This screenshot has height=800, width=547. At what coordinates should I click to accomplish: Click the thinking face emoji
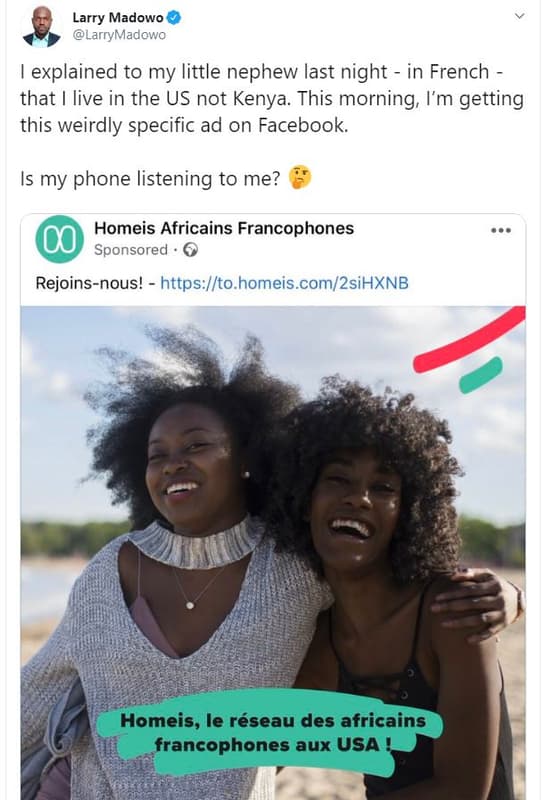tap(300, 178)
